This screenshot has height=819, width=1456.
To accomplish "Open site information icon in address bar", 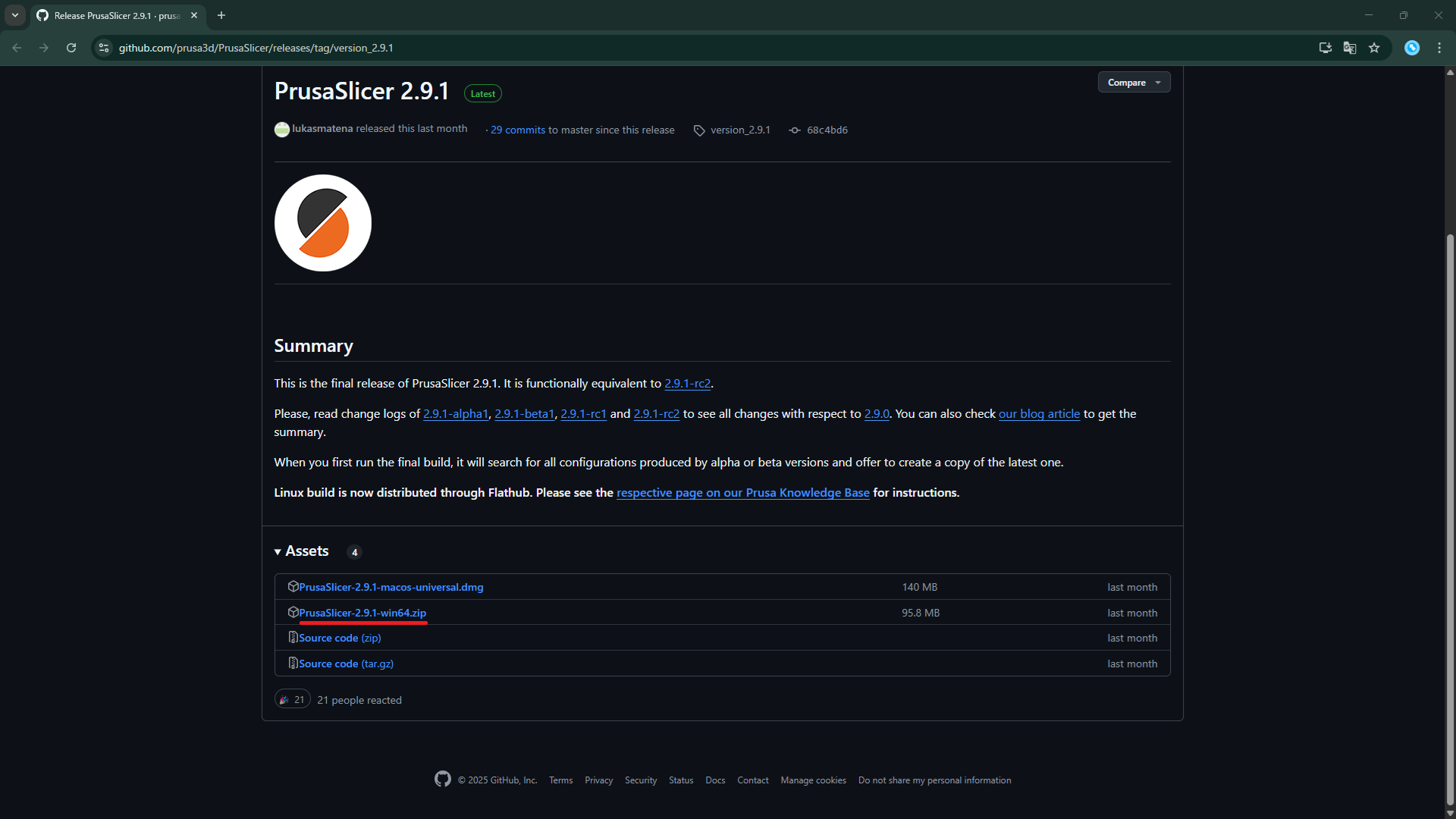I will 104,48.
